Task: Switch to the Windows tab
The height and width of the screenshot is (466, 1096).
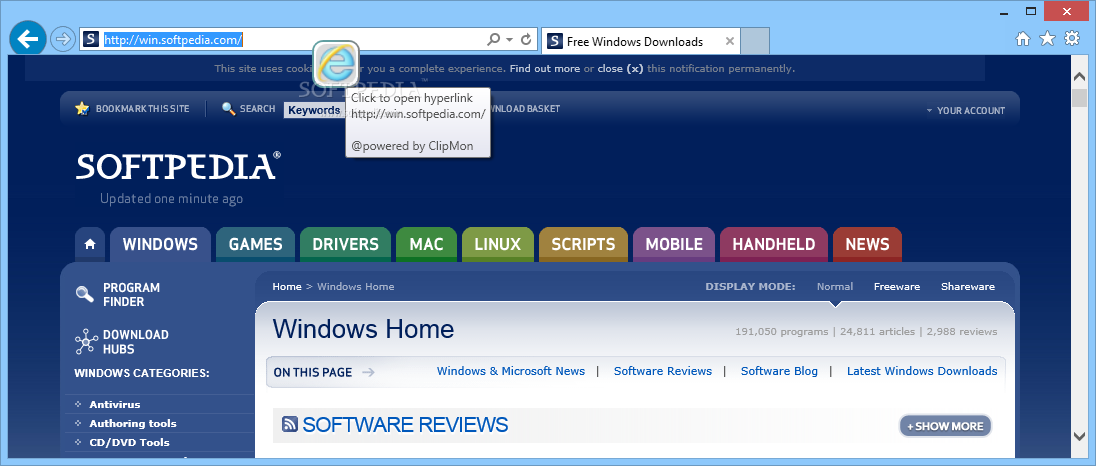Action: coord(160,245)
